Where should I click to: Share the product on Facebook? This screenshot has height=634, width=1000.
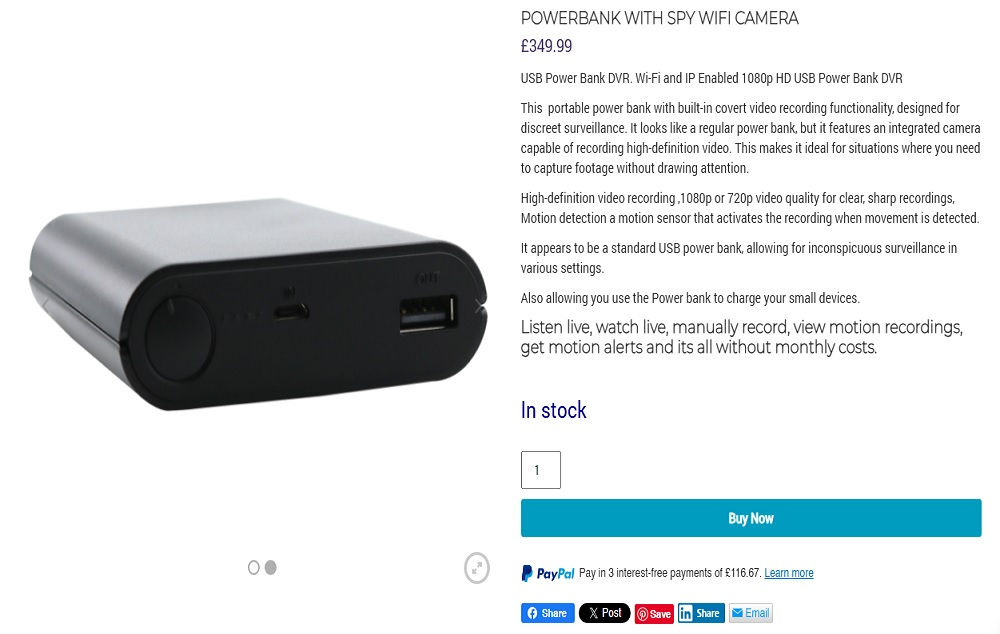[x=548, y=613]
